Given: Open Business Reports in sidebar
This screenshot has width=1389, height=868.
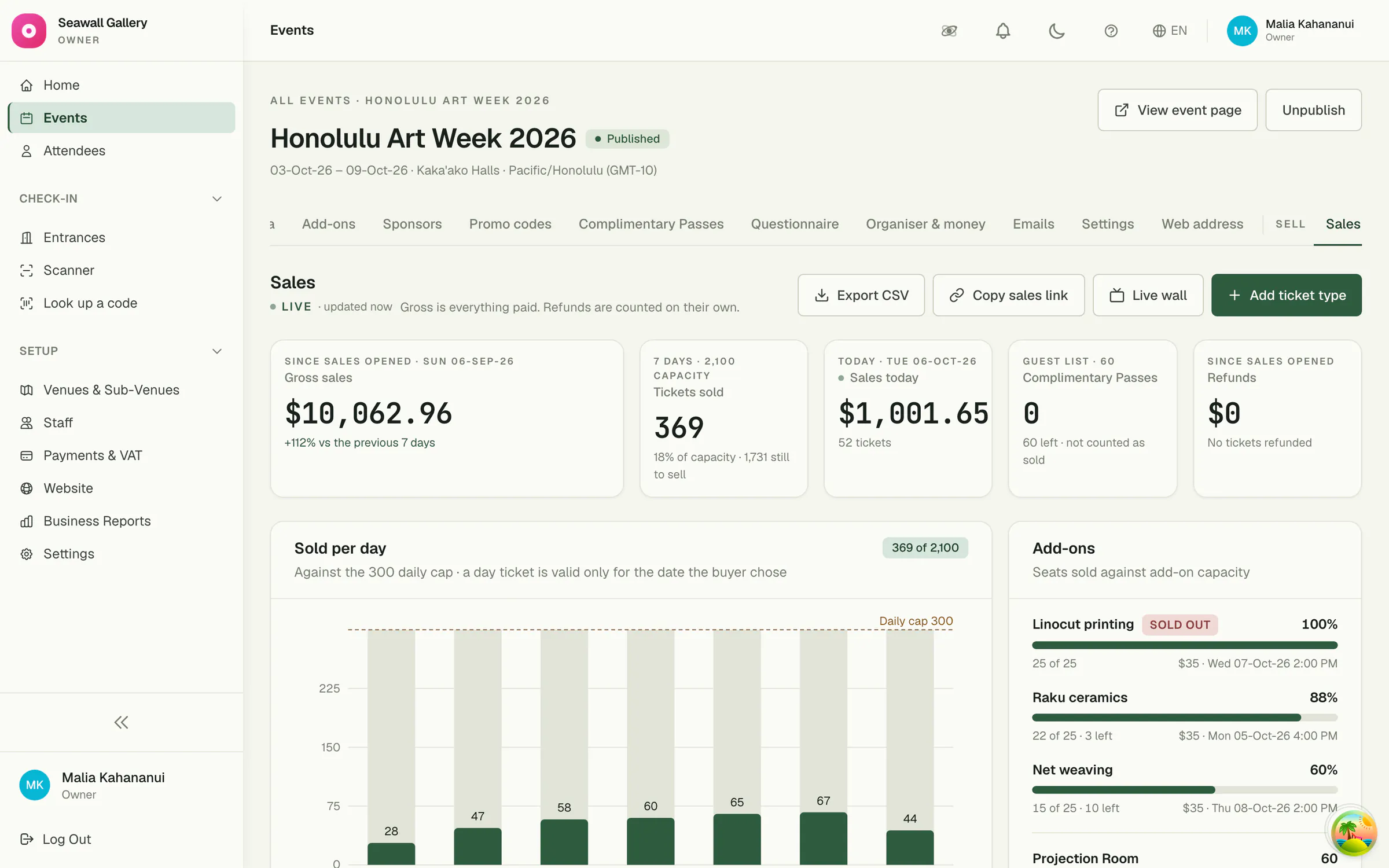Looking at the screenshot, I should [x=122, y=521].
